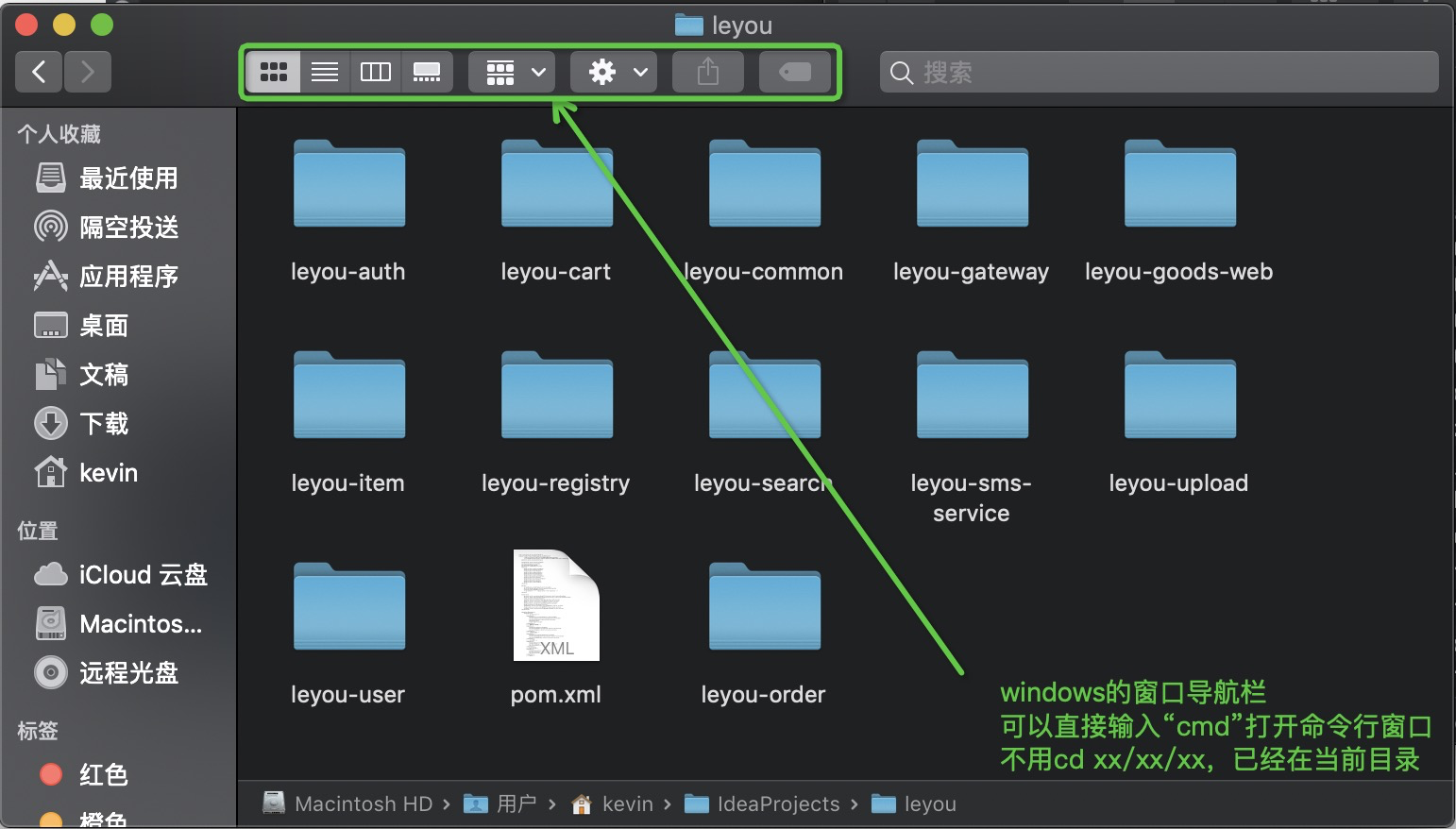Click IdeaProjects in the path bar
Image resolution: width=1456 pixels, height=829 pixels.
tap(762, 804)
